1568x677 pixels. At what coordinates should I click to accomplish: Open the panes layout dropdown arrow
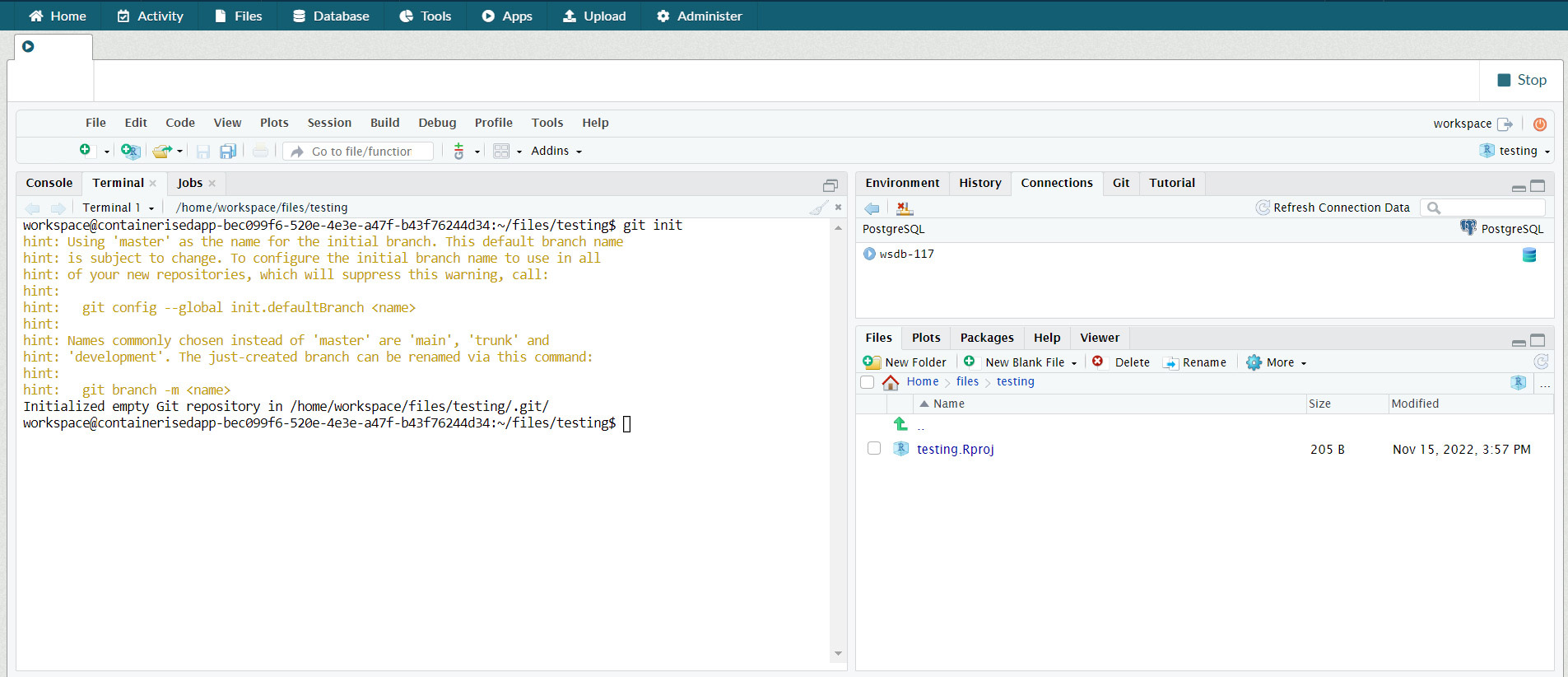519,152
